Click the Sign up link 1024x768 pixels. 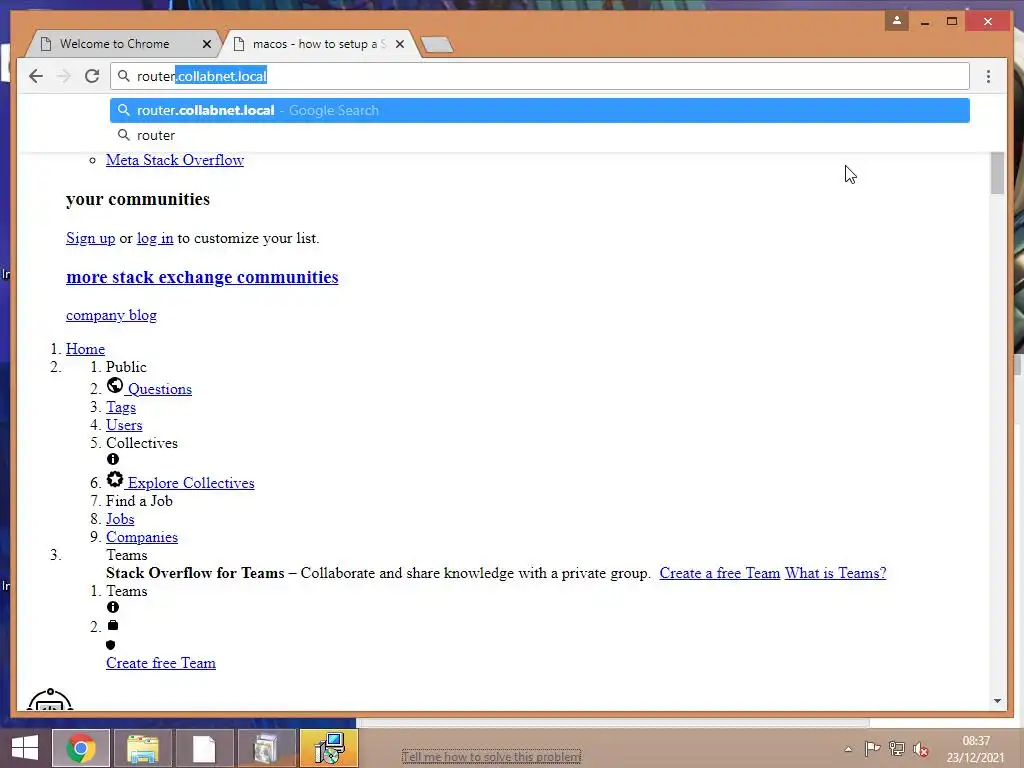pyautogui.click(x=91, y=238)
